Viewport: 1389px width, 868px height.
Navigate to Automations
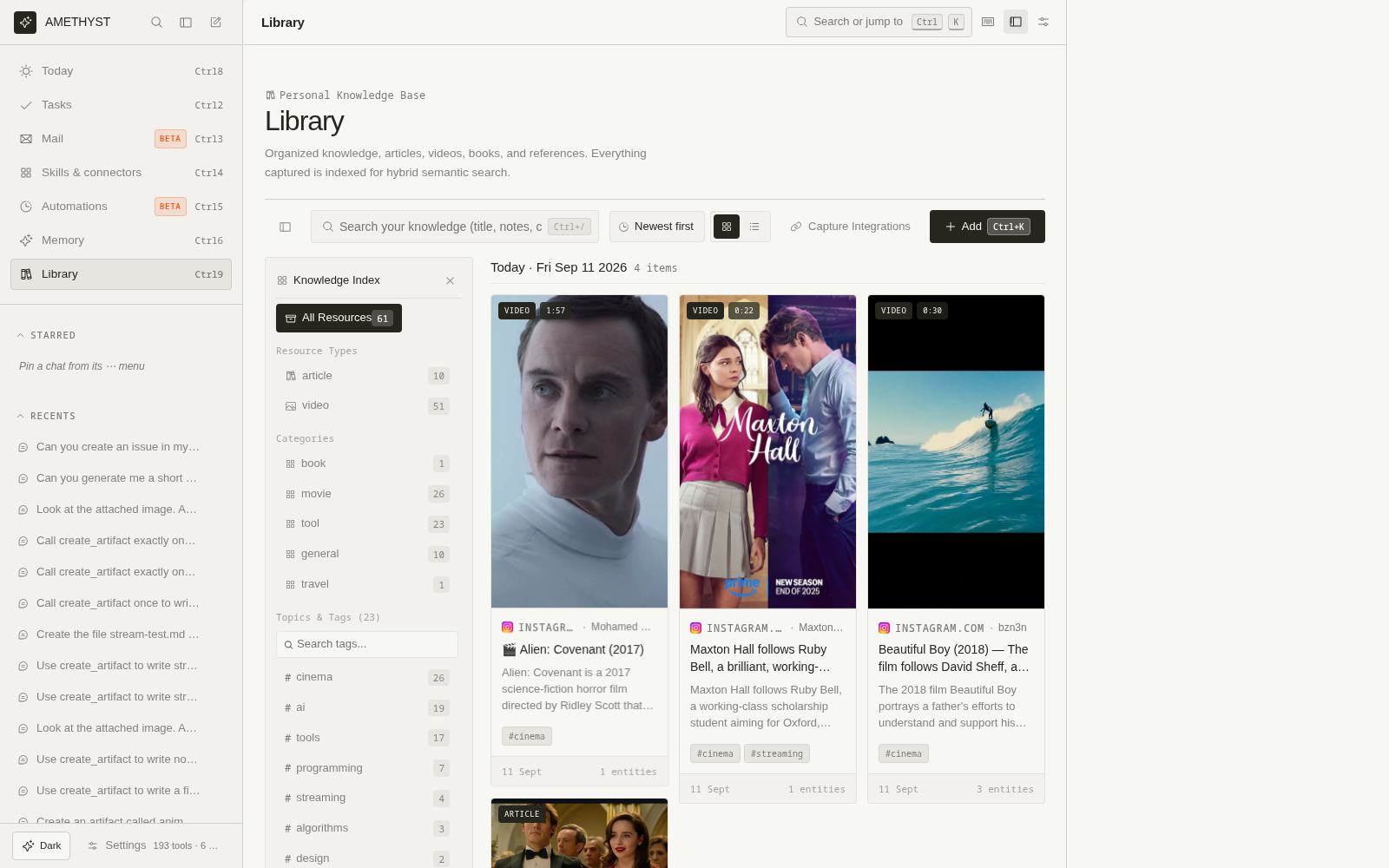[121, 207]
